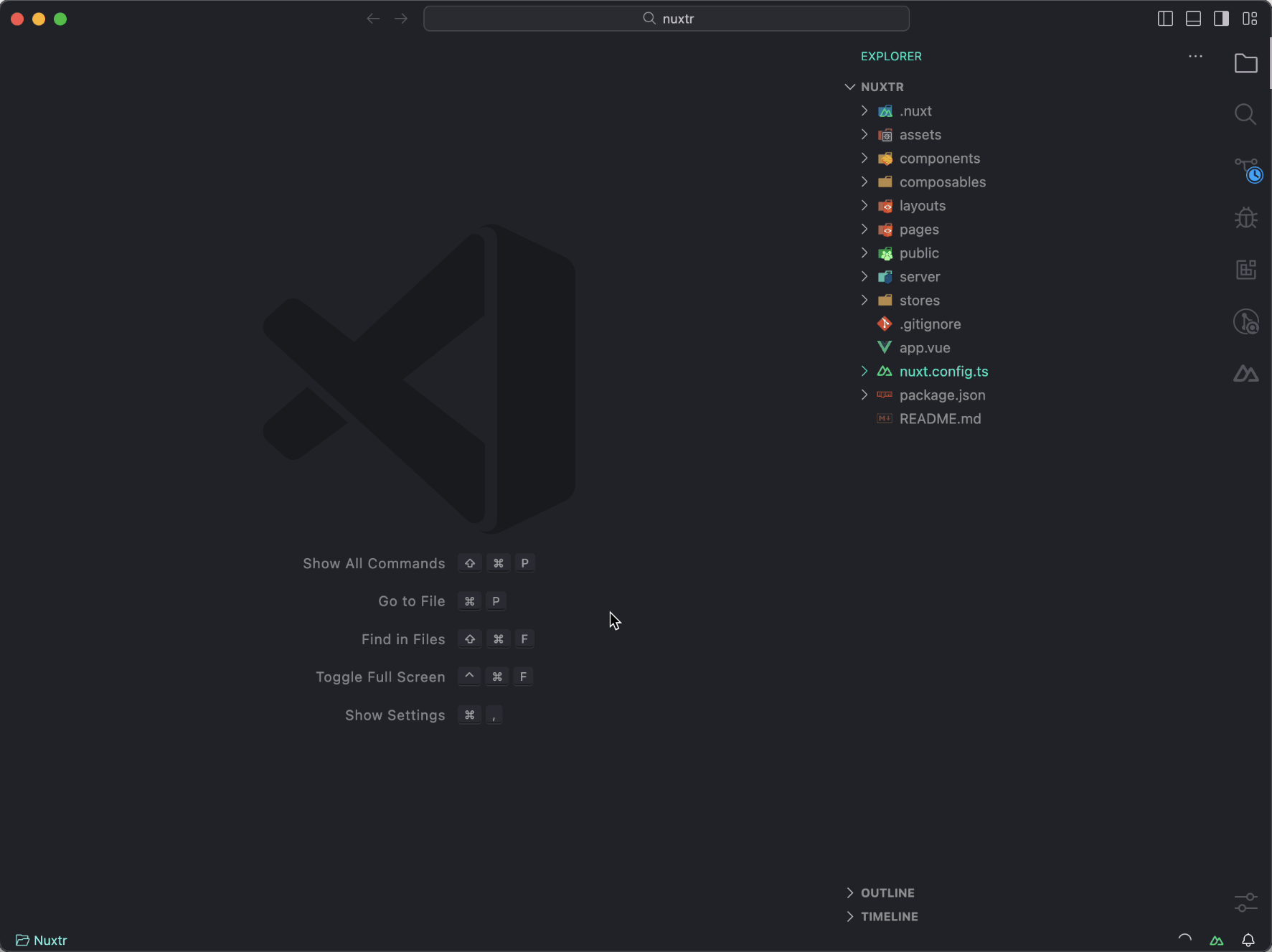Expand the components folder

(x=865, y=159)
